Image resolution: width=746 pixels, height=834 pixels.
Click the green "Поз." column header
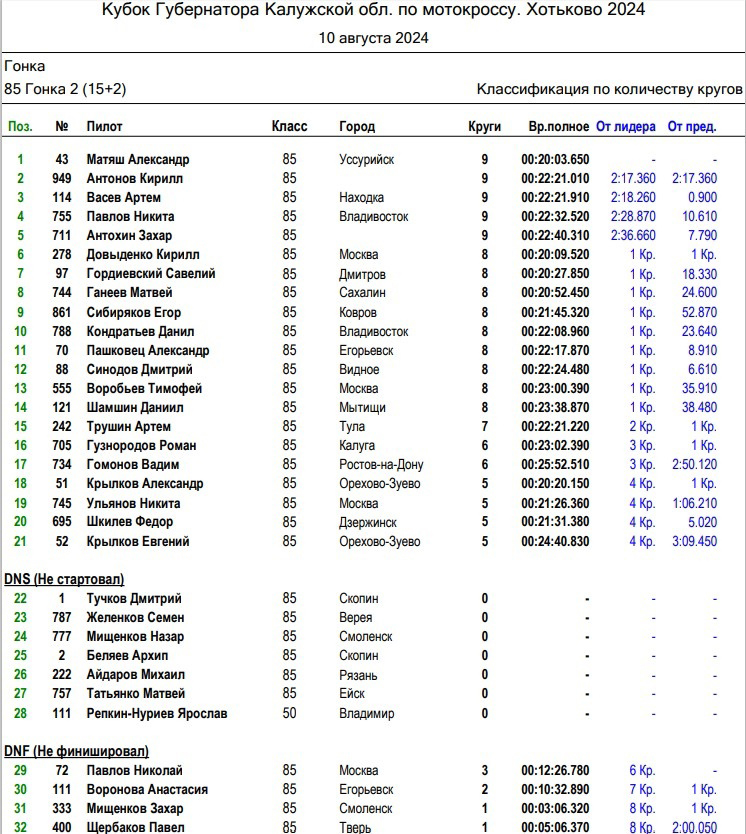[x=20, y=127]
